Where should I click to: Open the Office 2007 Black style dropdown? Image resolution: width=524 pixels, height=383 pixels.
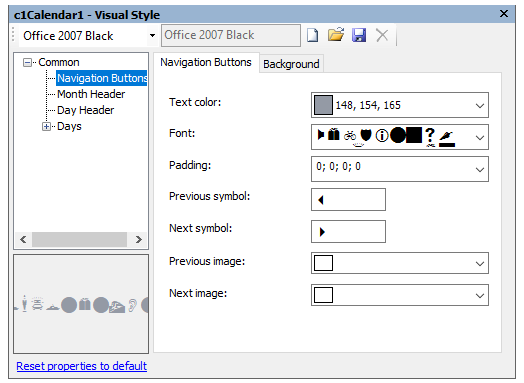[x=152, y=35]
